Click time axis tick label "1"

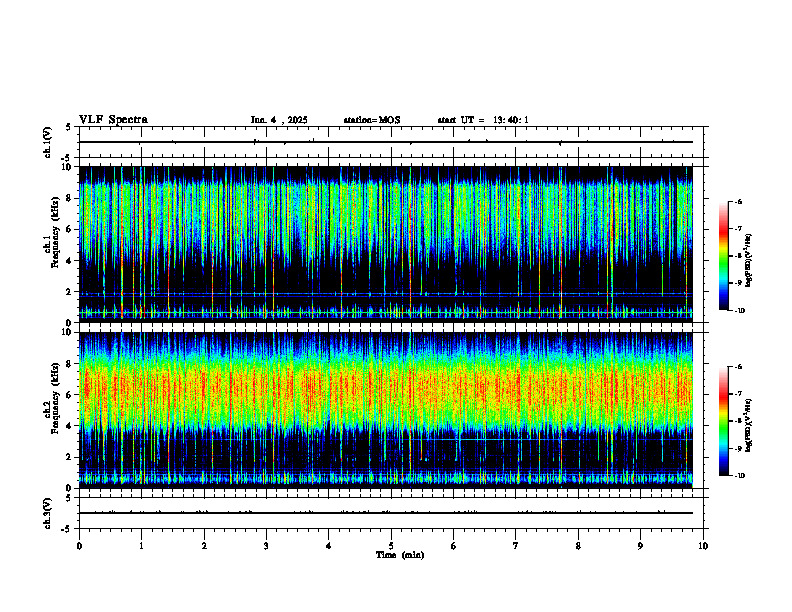[141, 546]
